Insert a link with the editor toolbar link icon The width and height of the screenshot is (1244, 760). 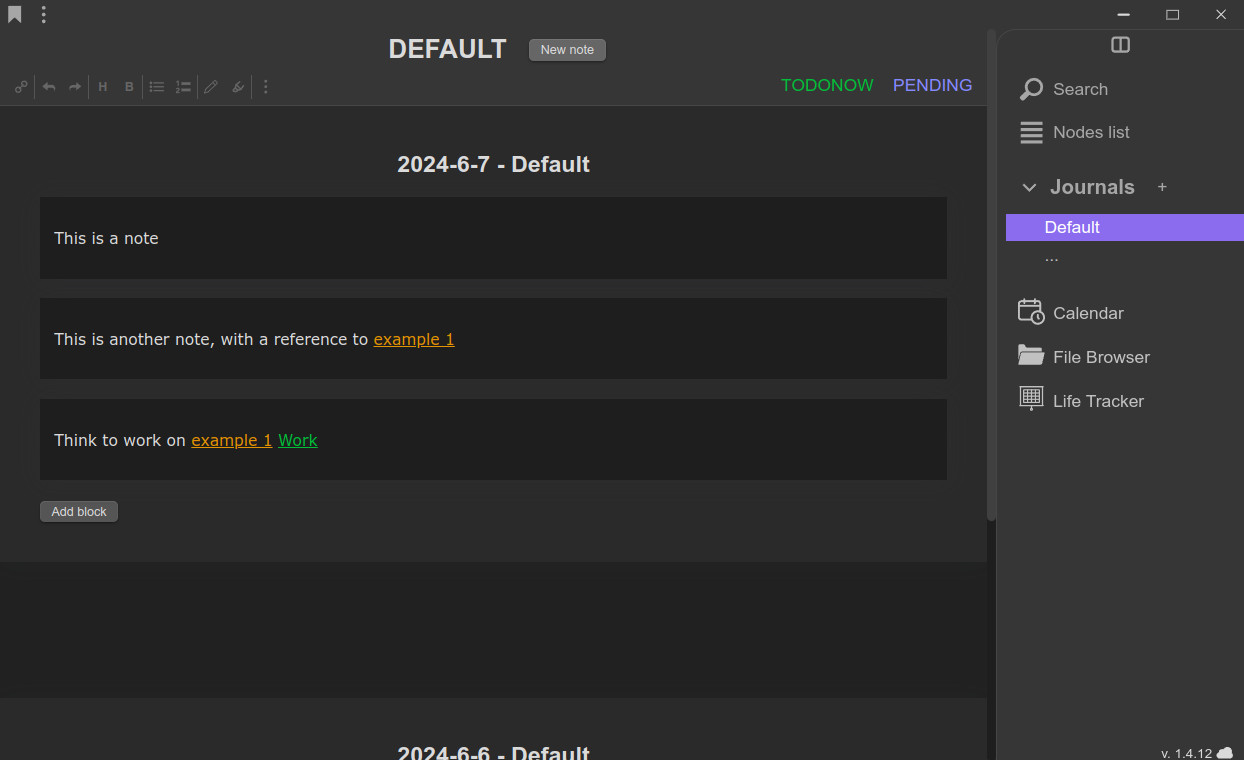pyautogui.click(x=21, y=87)
